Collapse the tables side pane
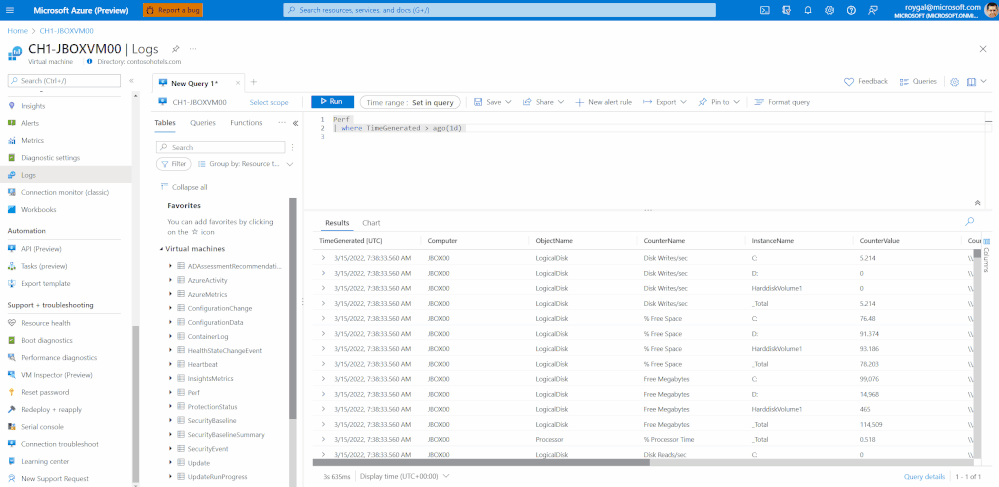The width and height of the screenshot is (999, 487). (x=296, y=124)
